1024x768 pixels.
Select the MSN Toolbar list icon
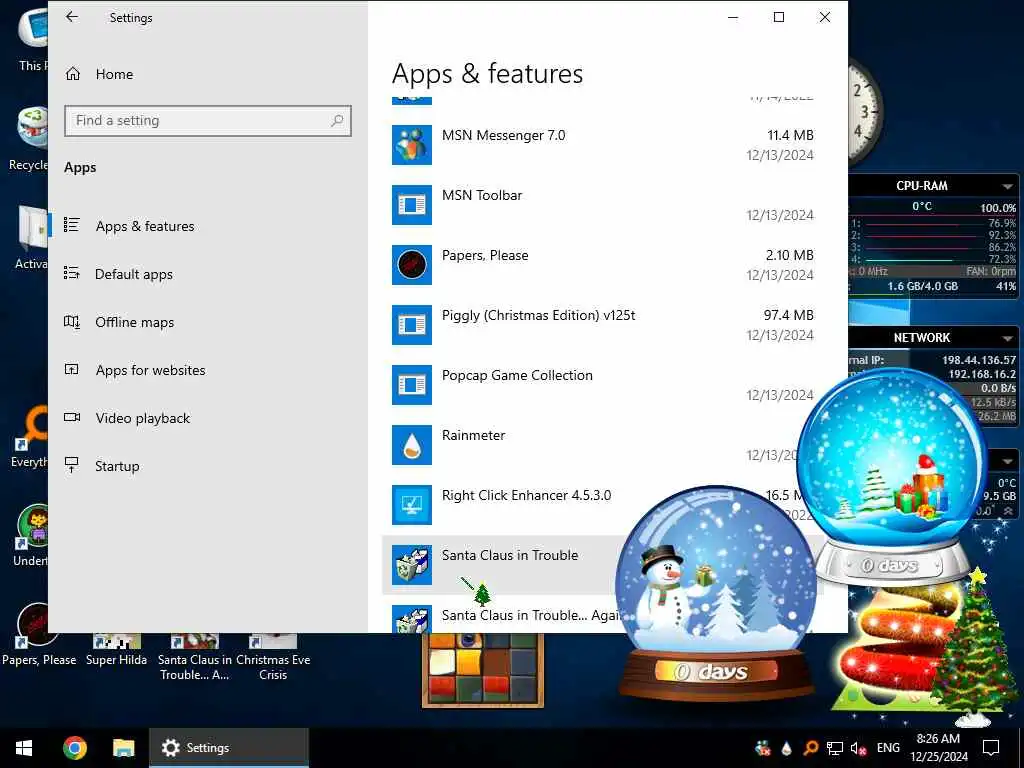point(411,205)
